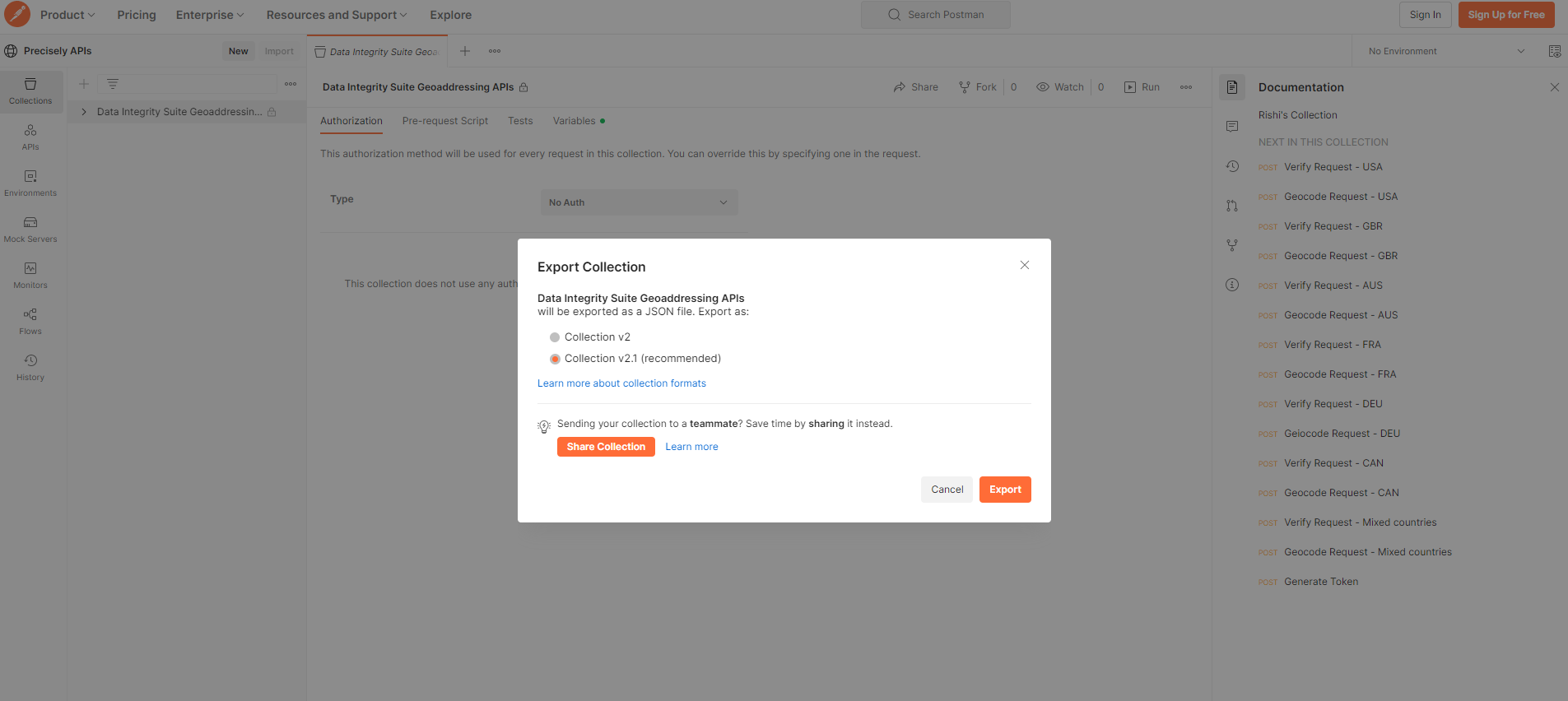
Task: Open the APIs panel in the sidebar
Action: pos(30,137)
